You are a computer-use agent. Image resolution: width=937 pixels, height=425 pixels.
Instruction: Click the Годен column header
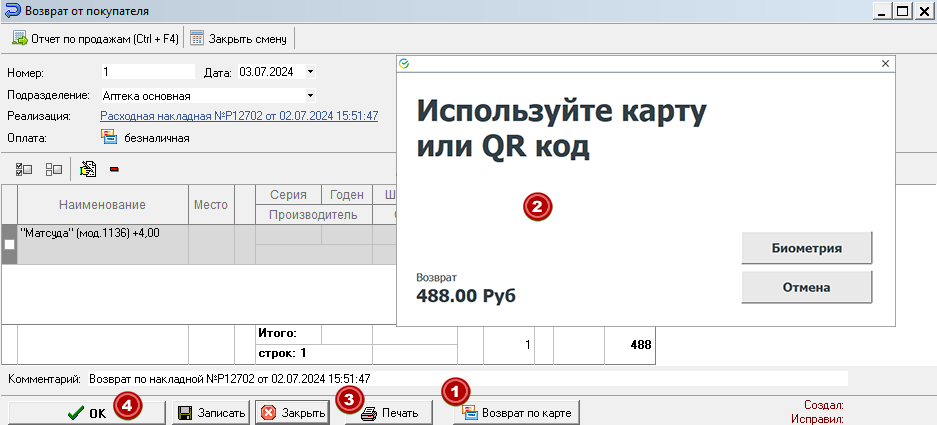pos(347,195)
